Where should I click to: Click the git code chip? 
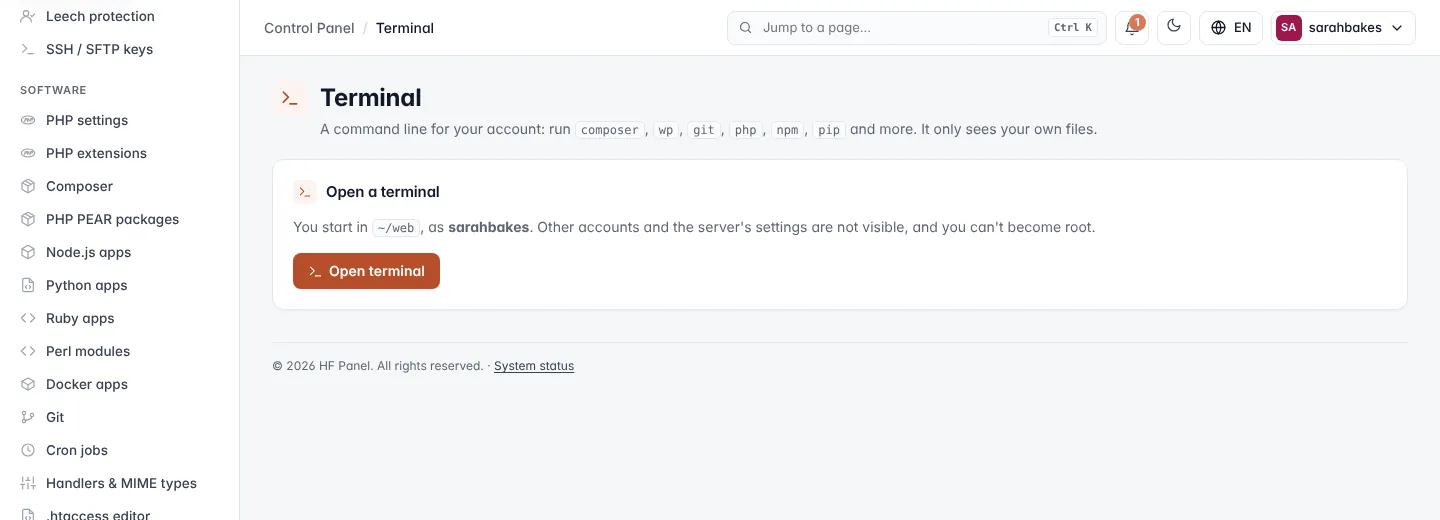point(704,130)
